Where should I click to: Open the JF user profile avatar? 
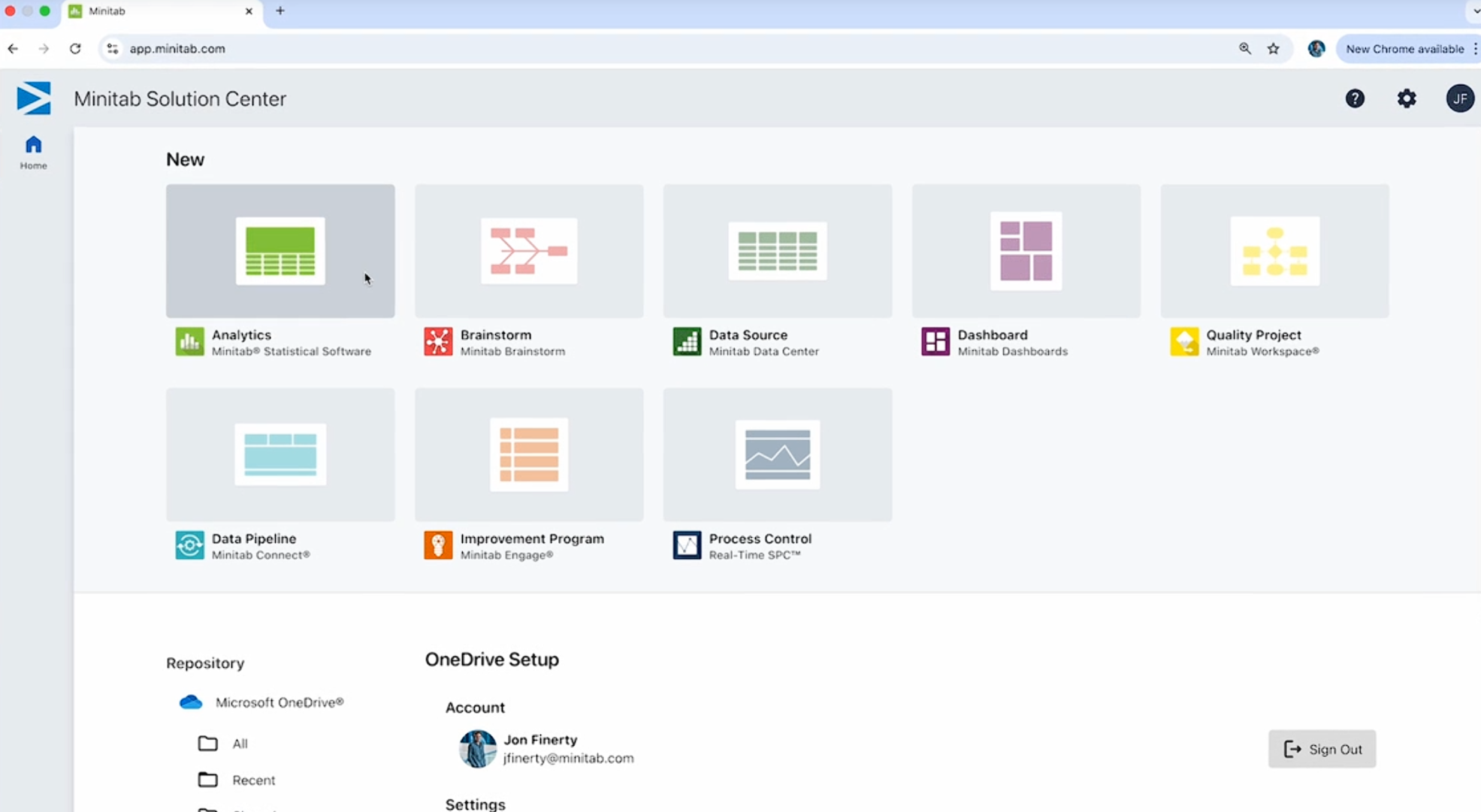point(1460,98)
